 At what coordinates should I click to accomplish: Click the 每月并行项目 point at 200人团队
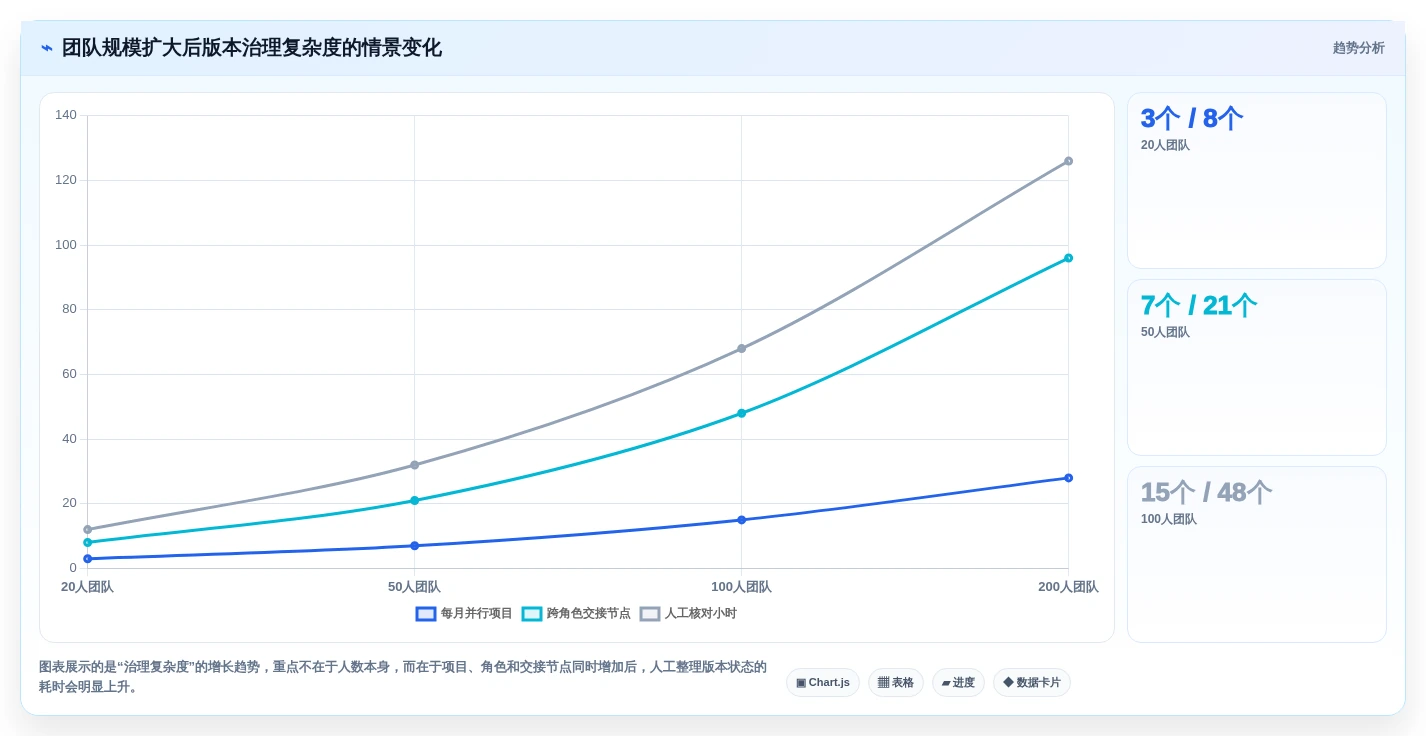click(x=1068, y=478)
